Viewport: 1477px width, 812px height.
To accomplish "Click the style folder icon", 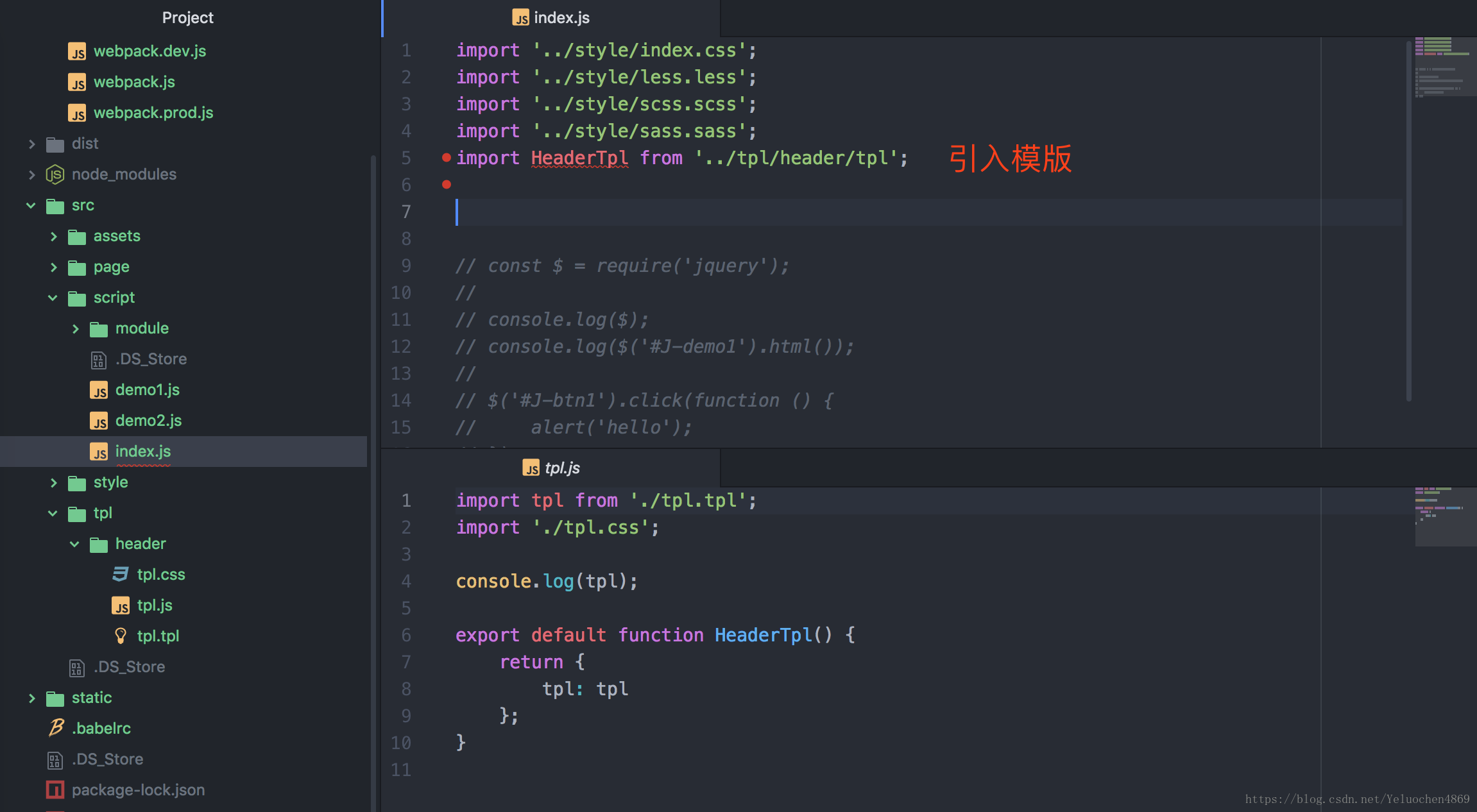I will coord(77,483).
